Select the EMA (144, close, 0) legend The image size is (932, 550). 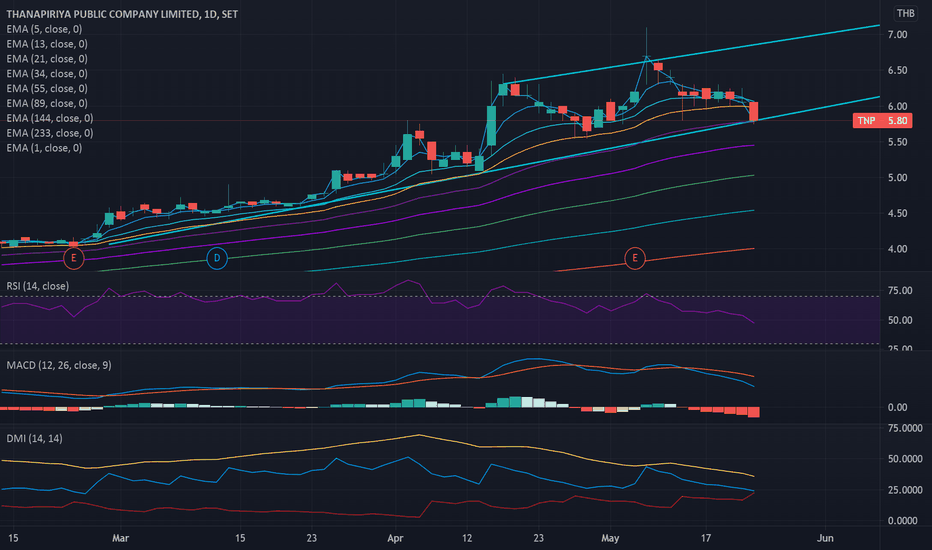[x=49, y=118]
